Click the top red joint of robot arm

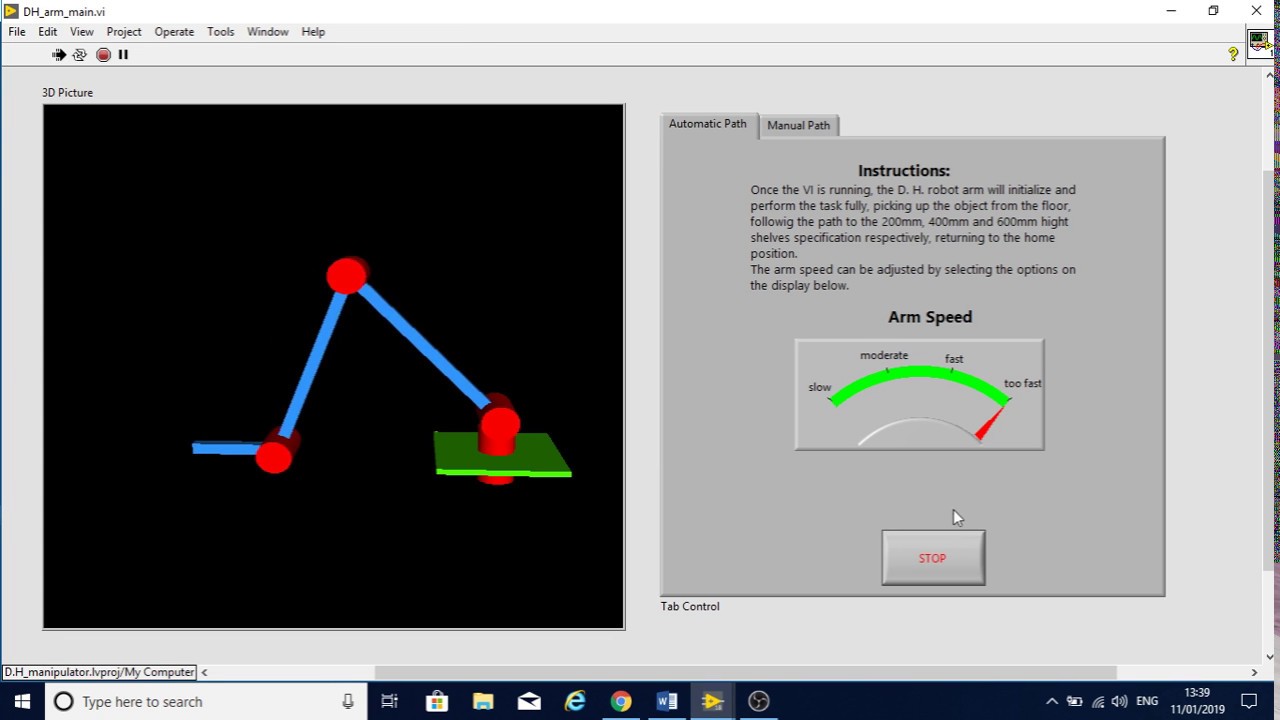(347, 276)
